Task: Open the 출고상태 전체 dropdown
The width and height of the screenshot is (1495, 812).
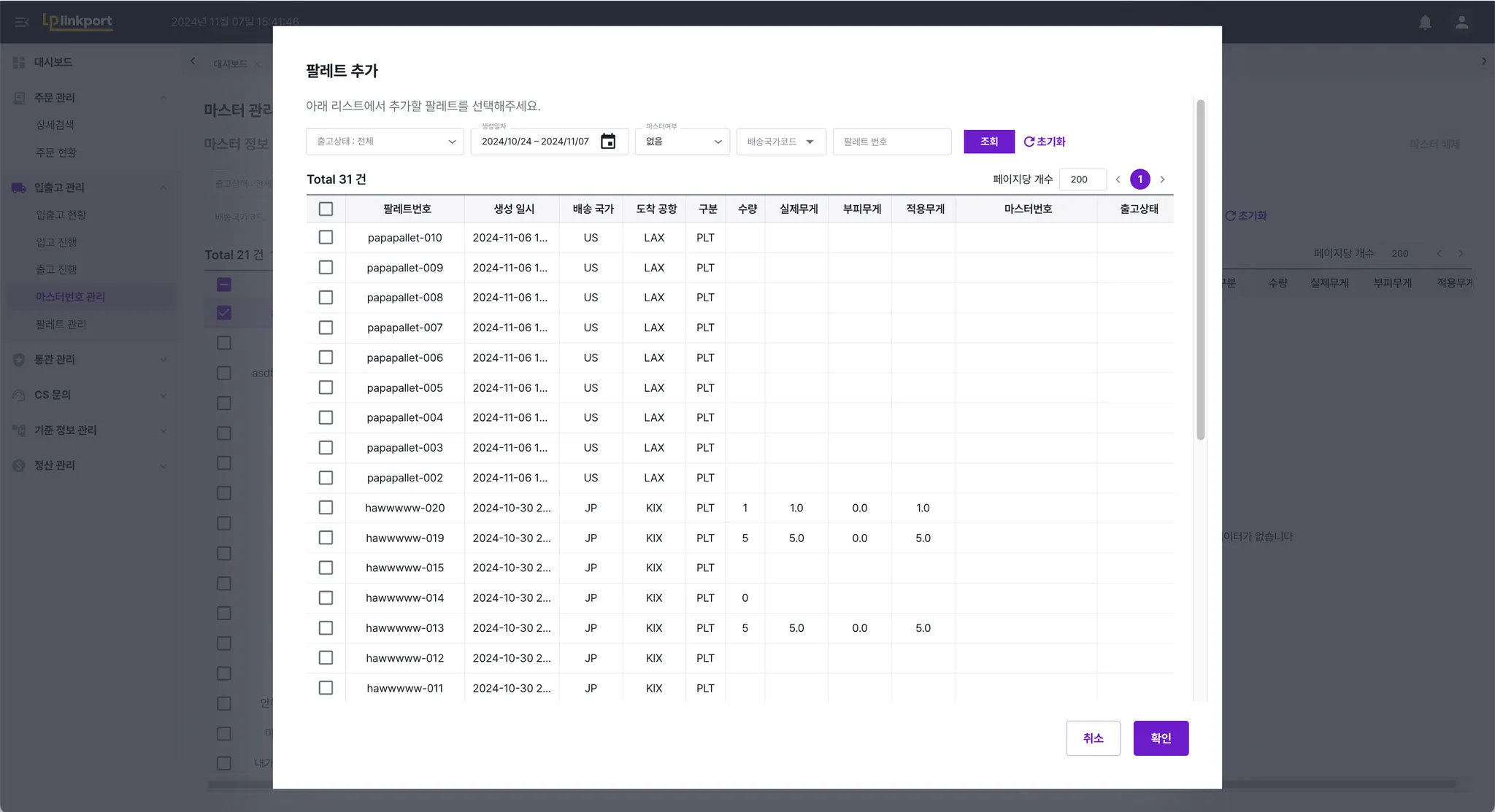Action: (385, 142)
